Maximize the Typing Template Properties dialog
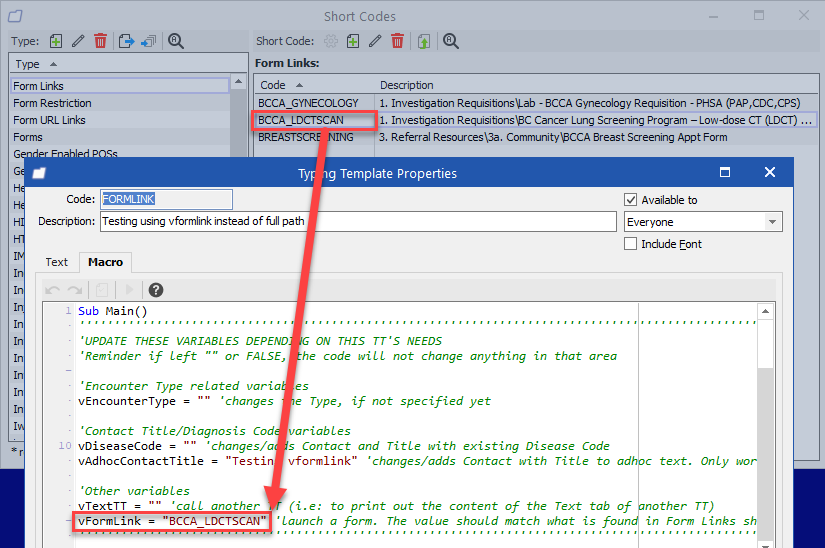The width and height of the screenshot is (825, 548). (x=725, y=172)
